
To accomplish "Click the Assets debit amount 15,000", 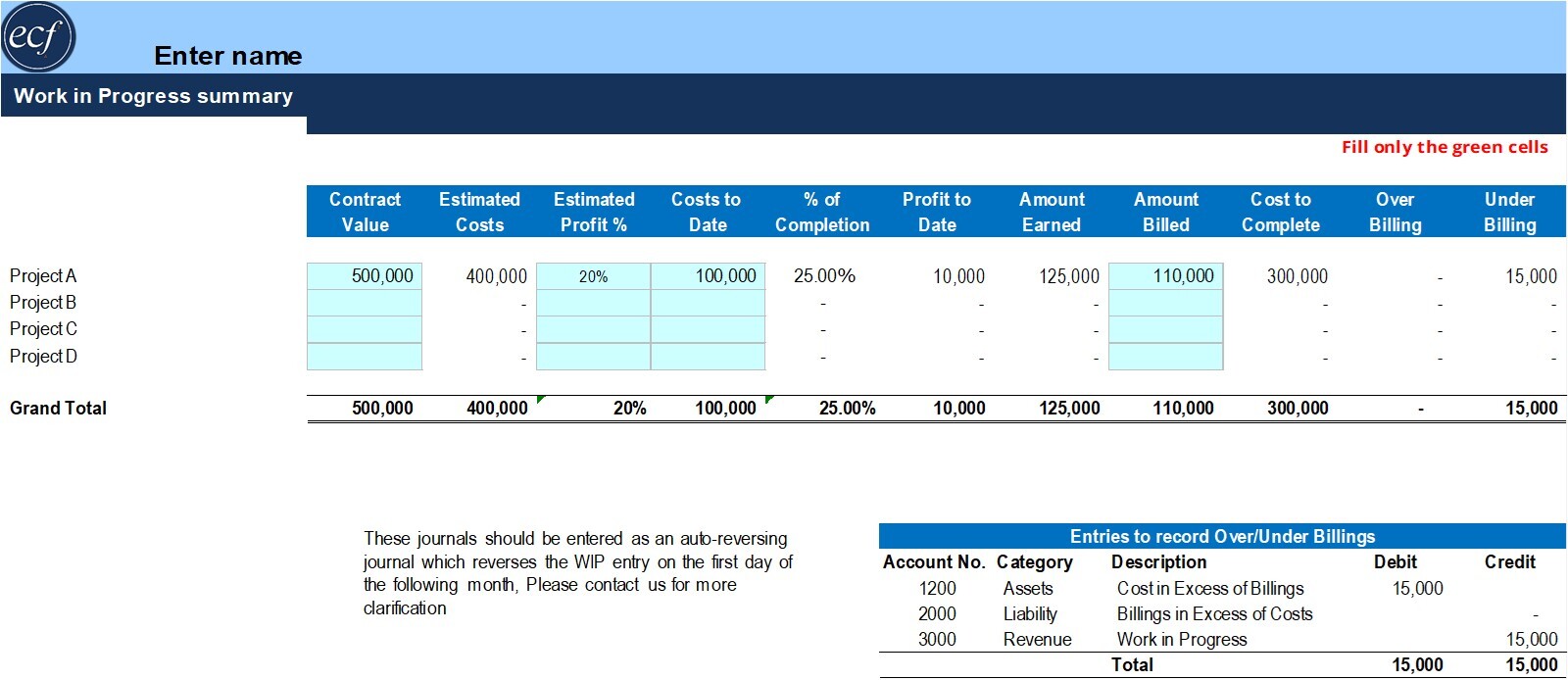I will pyautogui.click(x=1417, y=589).
